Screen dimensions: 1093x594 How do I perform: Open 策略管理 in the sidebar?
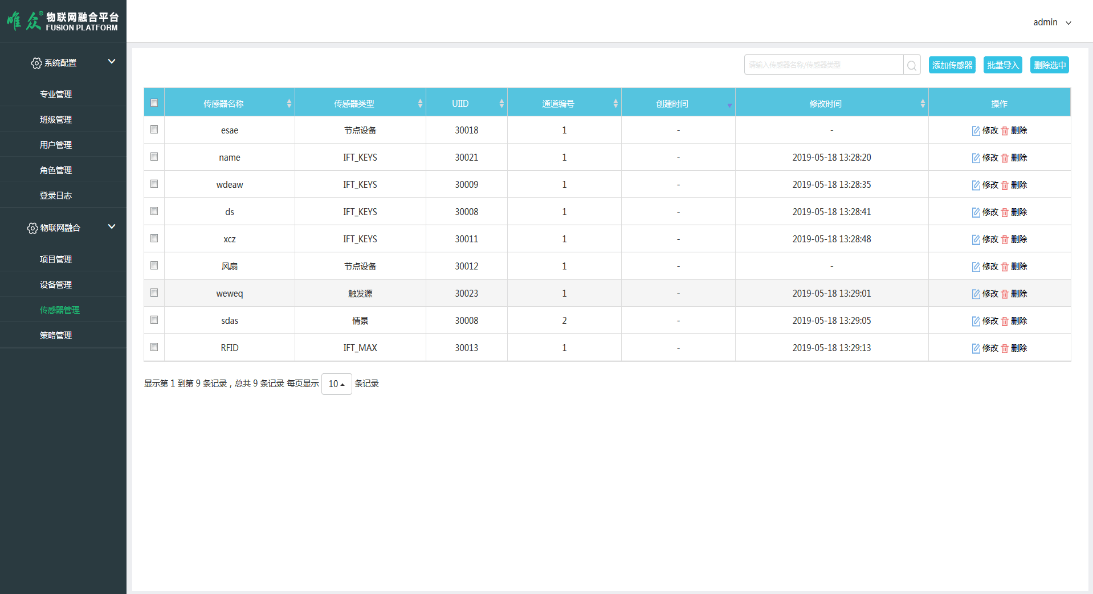[56, 335]
